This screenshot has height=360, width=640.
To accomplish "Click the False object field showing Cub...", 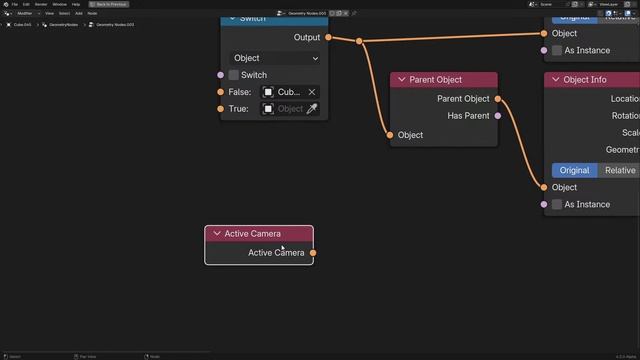I will click(x=283, y=92).
